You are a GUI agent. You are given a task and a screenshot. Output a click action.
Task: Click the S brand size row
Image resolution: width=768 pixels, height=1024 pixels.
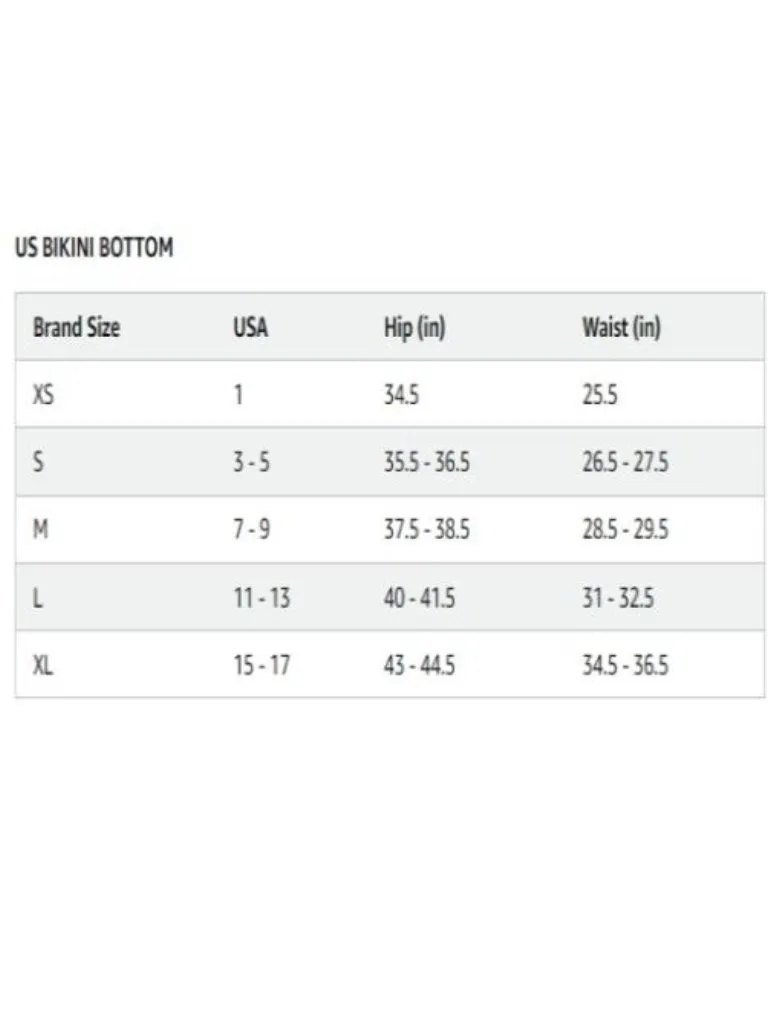[390, 462]
